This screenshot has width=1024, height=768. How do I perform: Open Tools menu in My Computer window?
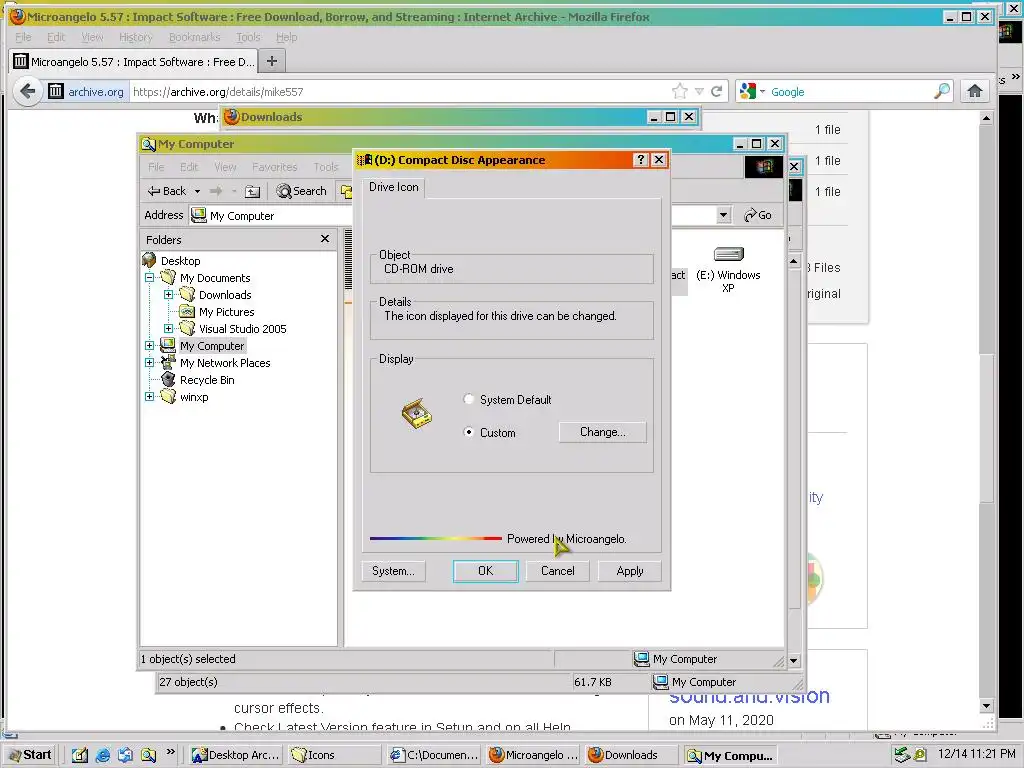326,167
